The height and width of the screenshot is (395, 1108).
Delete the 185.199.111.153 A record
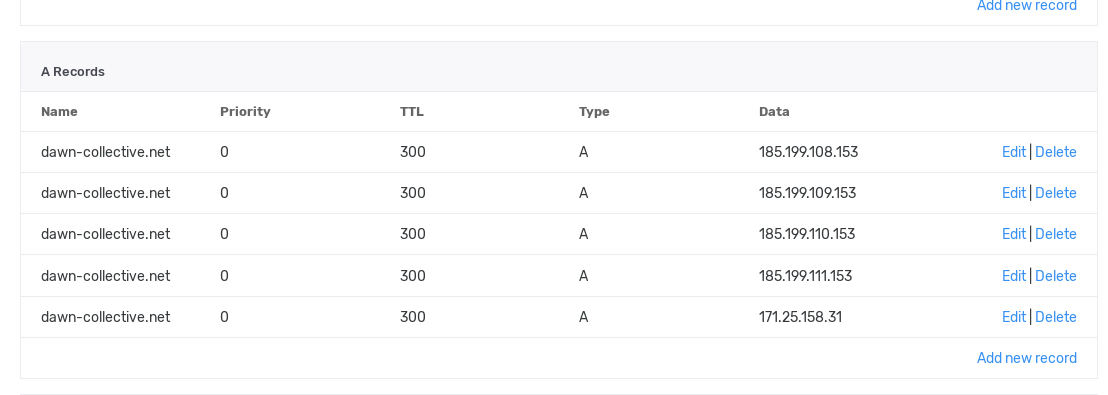pos(1056,276)
